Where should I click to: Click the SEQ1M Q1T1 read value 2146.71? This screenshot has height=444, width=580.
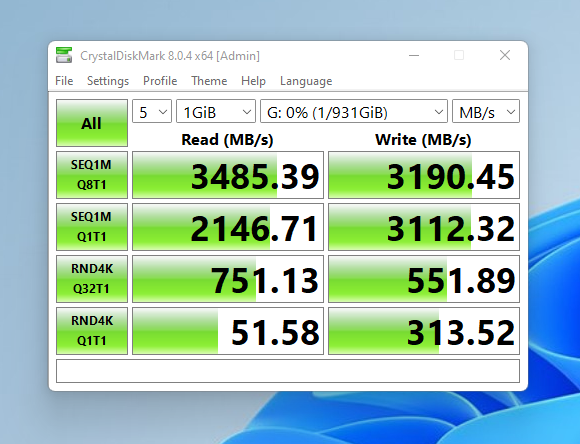(x=228, y=227)
